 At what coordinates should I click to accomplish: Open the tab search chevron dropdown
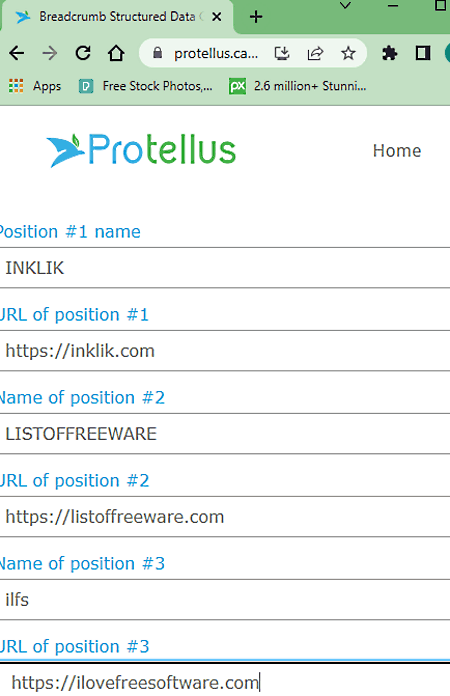(x=345, y=6)
